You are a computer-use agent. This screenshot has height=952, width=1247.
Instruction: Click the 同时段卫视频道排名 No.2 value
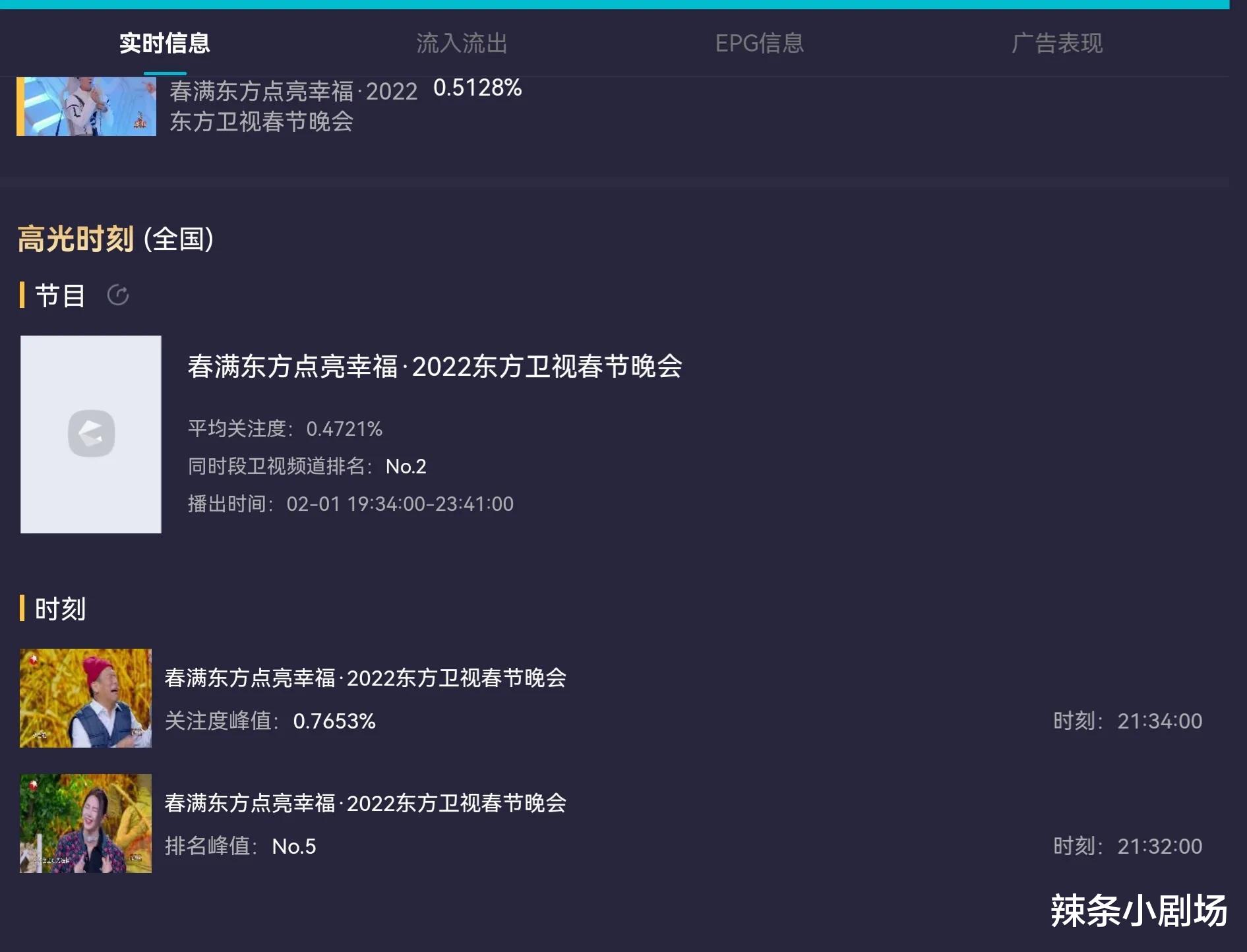point(406,467)
